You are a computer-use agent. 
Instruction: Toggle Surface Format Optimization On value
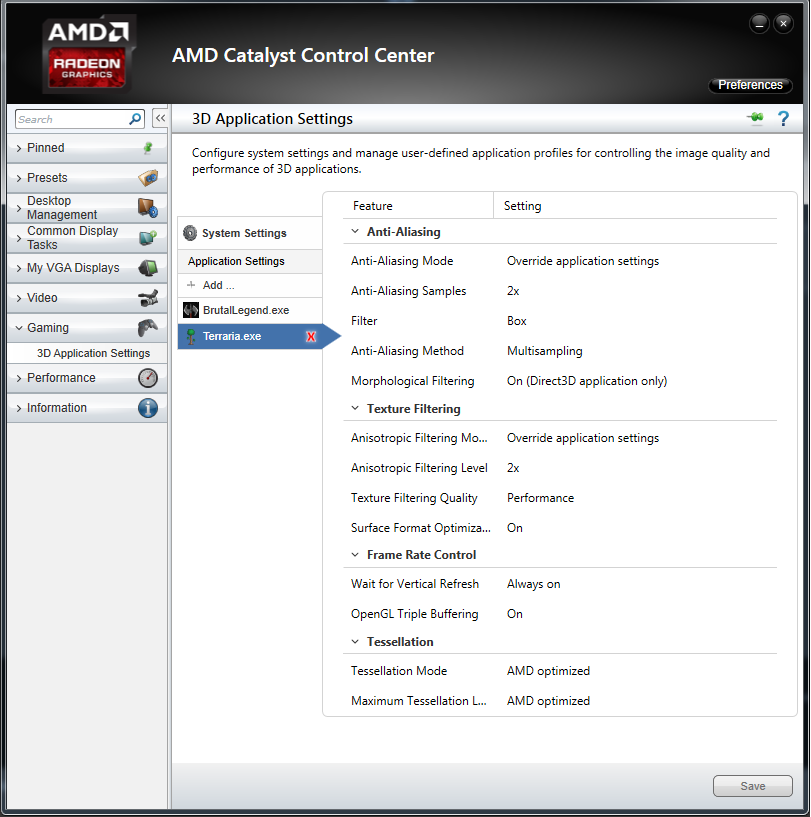(x=515, y=528)
